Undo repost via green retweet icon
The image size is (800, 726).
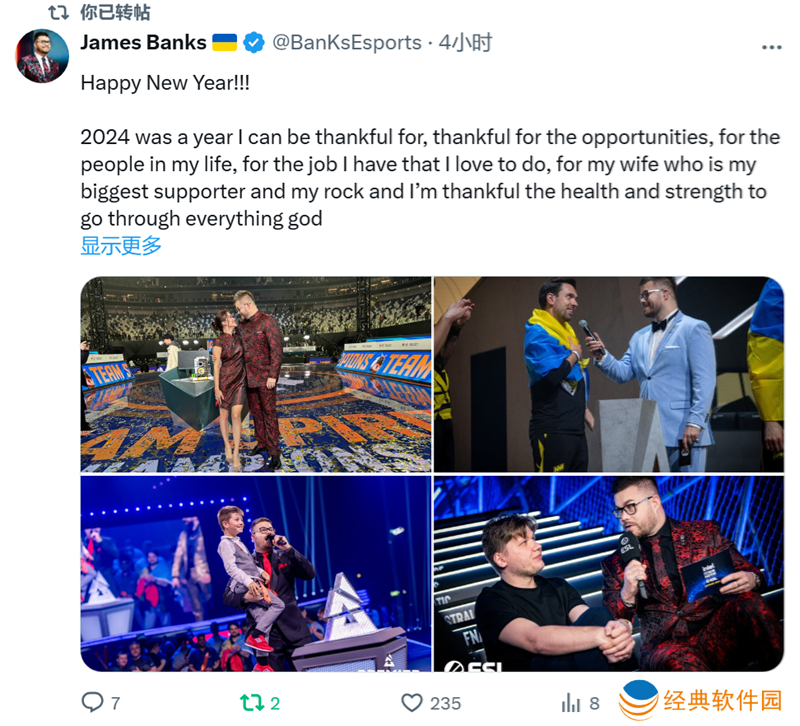(252, 703)
